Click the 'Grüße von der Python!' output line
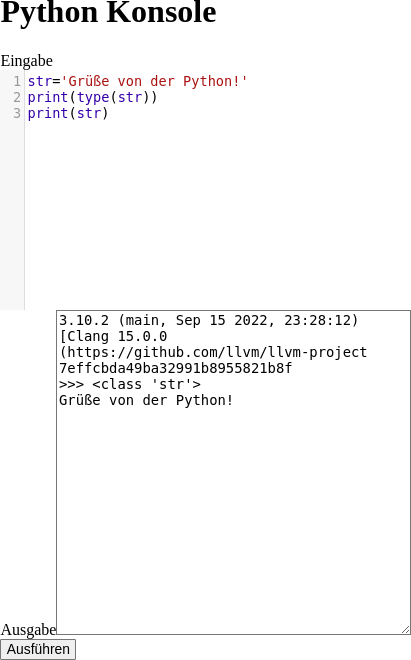Viewport: 411px width, 660px height. point(146,400)
